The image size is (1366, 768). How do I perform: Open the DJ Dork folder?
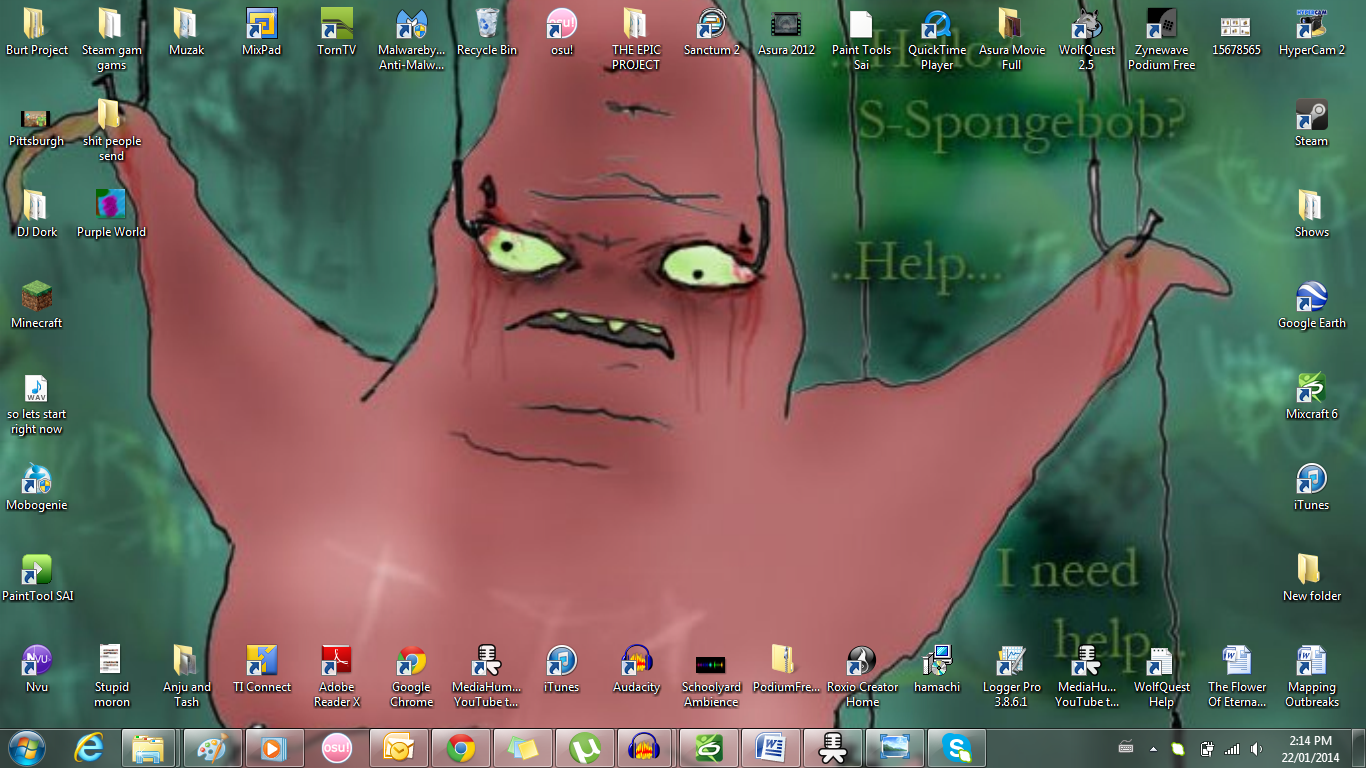37,215
